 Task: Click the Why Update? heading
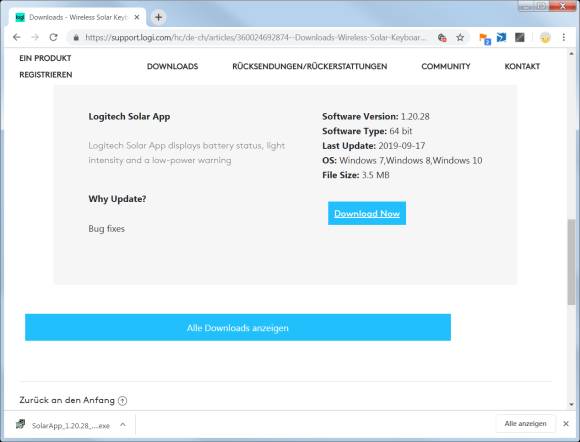(x=117, y=199)
